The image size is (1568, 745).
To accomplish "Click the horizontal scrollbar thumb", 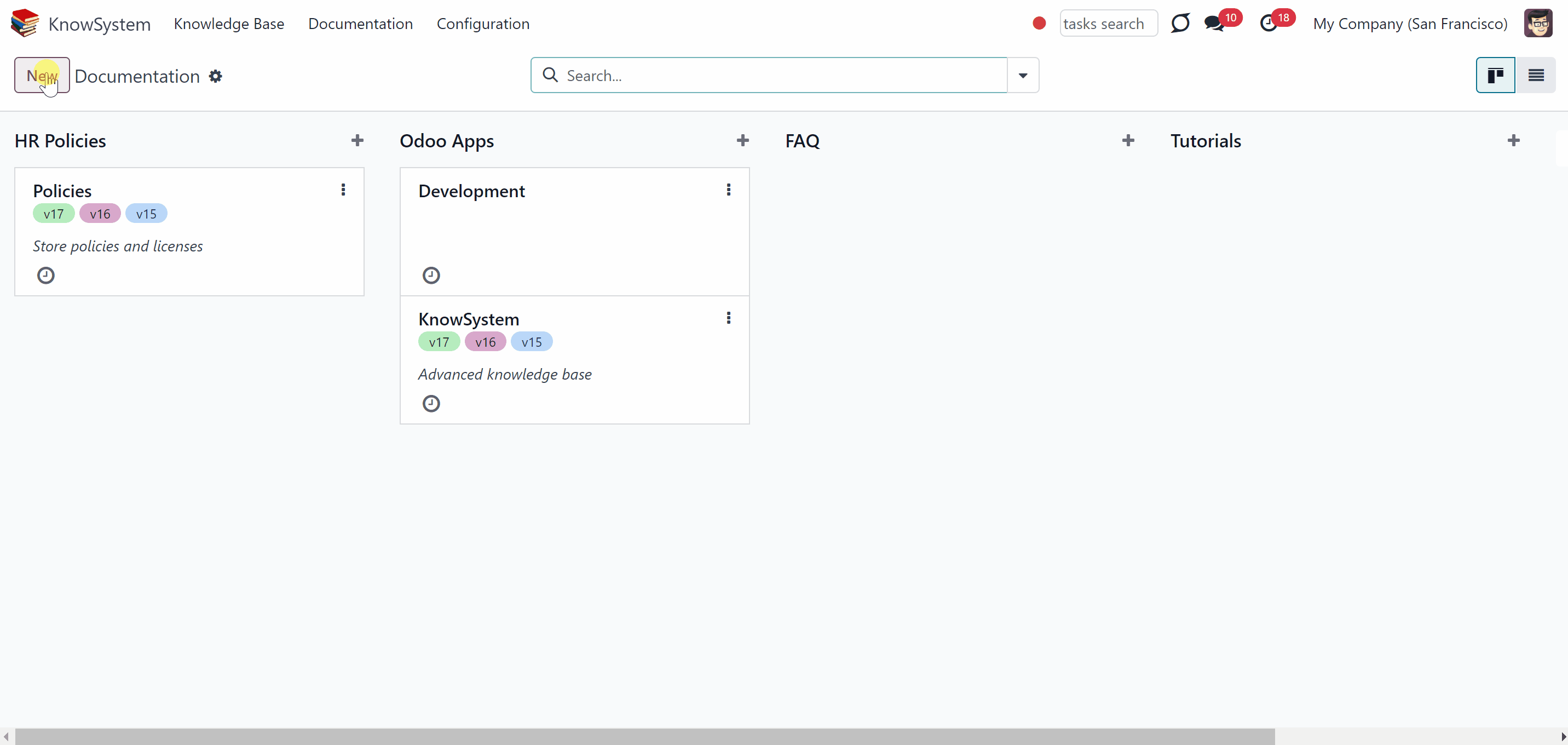I will (x=644, y=736).
